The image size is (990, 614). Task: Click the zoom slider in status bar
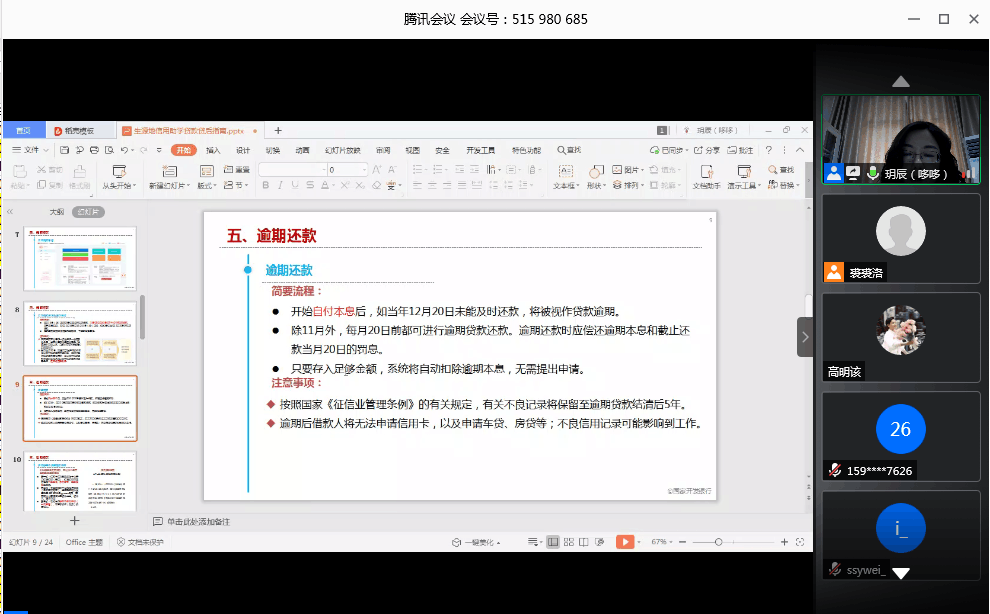point(718,541)
